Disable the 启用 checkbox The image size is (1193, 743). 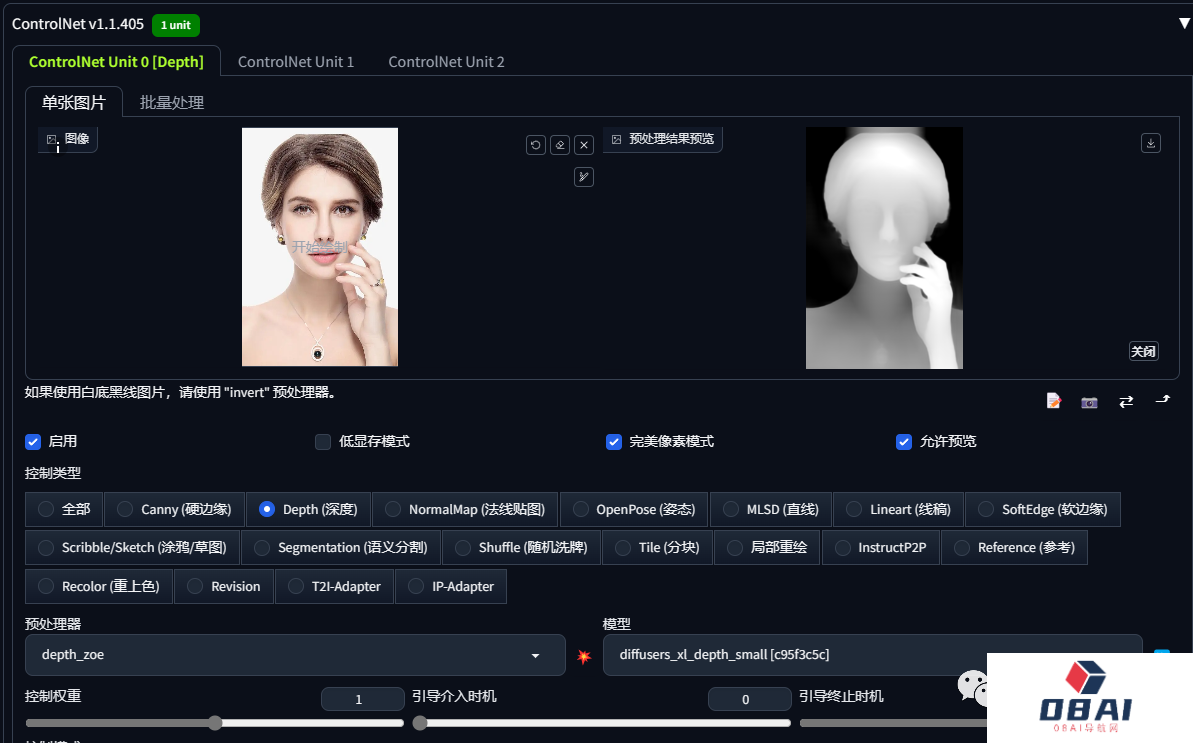click(x=33, y=441)
